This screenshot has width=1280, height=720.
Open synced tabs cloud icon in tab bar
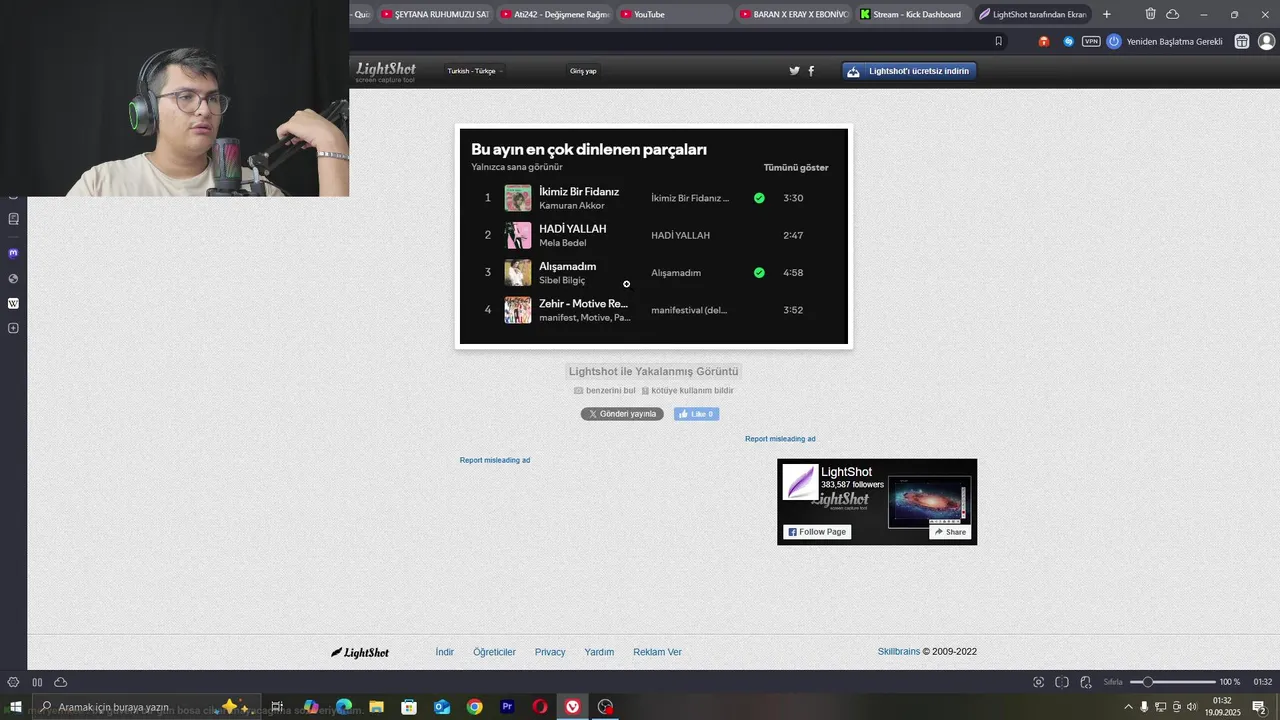pyautogui.click(x=1172, y=14)
